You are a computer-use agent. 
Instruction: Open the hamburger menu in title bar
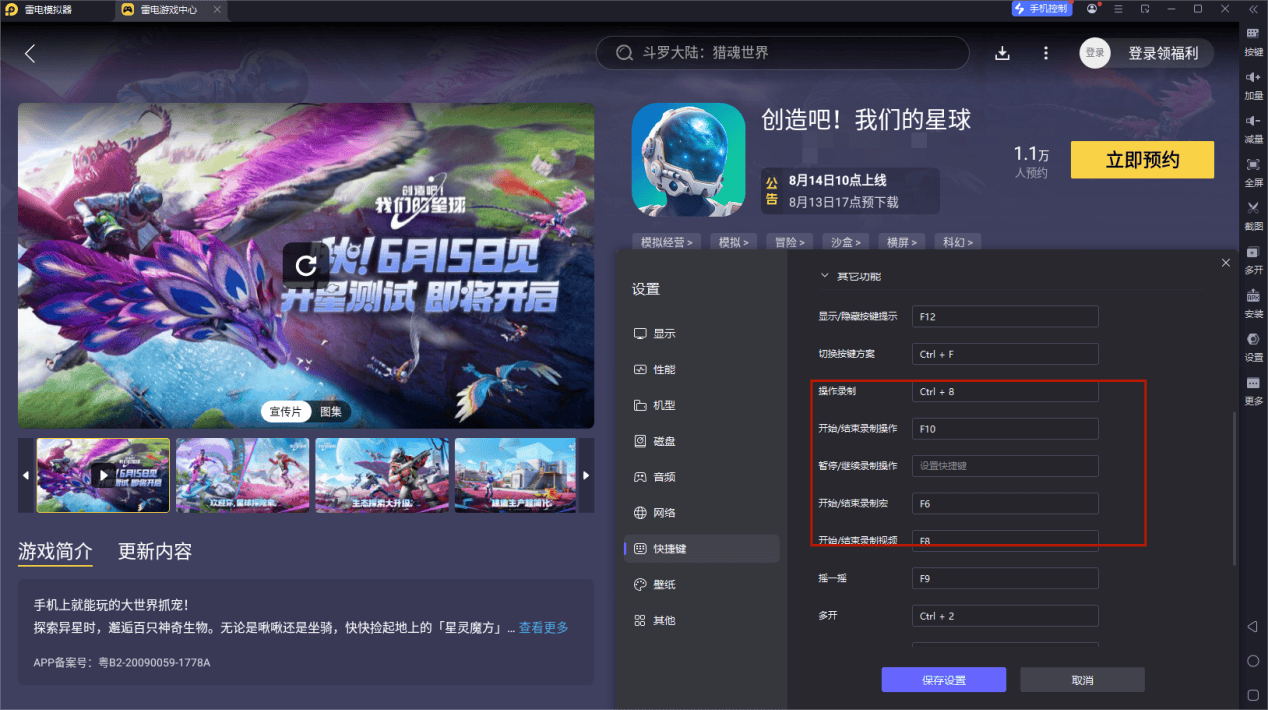(x=1118, y=9)
